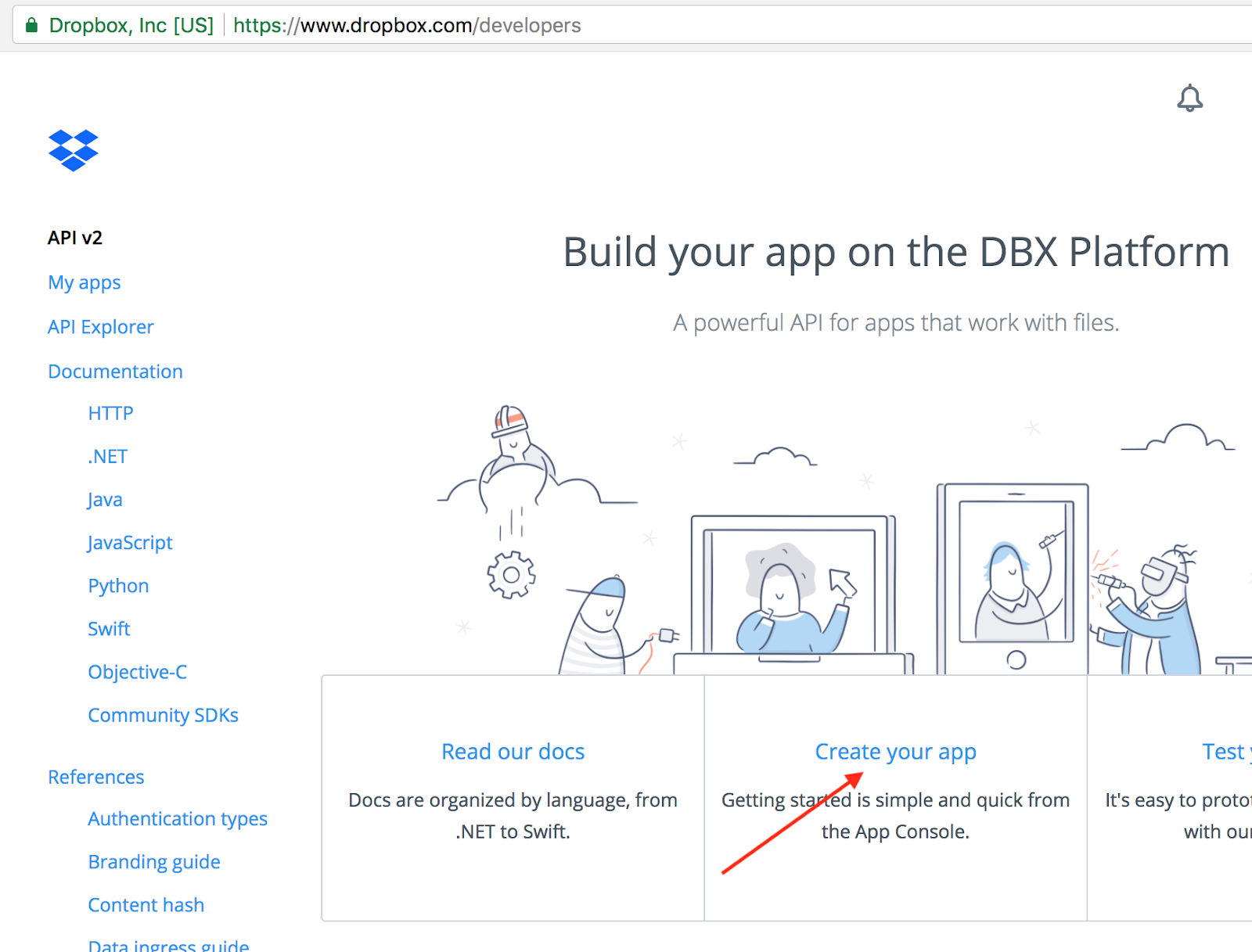The height and width of the screenshot is (952, 1252).
Task: Select JavaScript documentation
Action: (x=130, y=543)
